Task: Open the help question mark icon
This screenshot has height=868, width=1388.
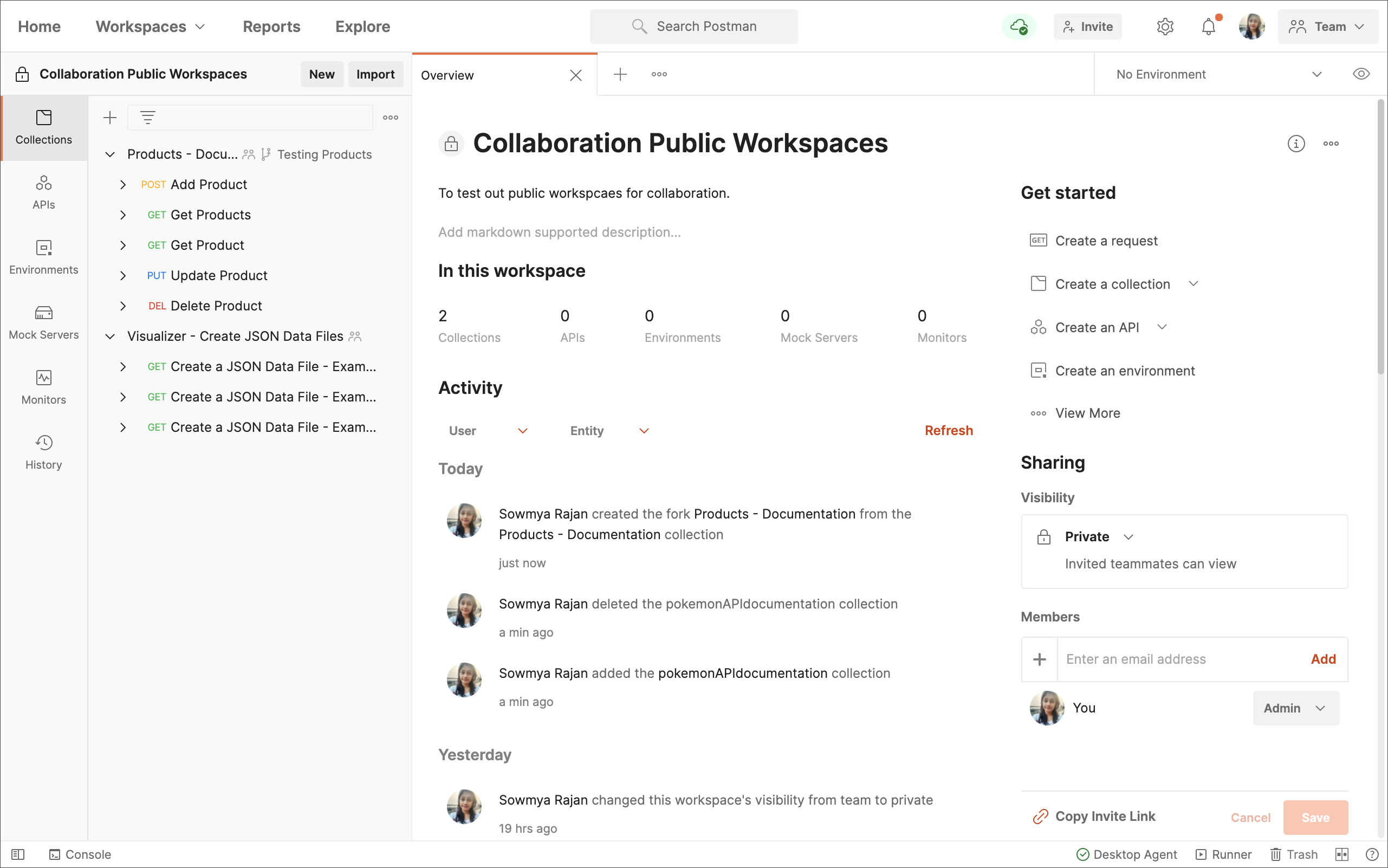Action: click(x=1372, y=854)
